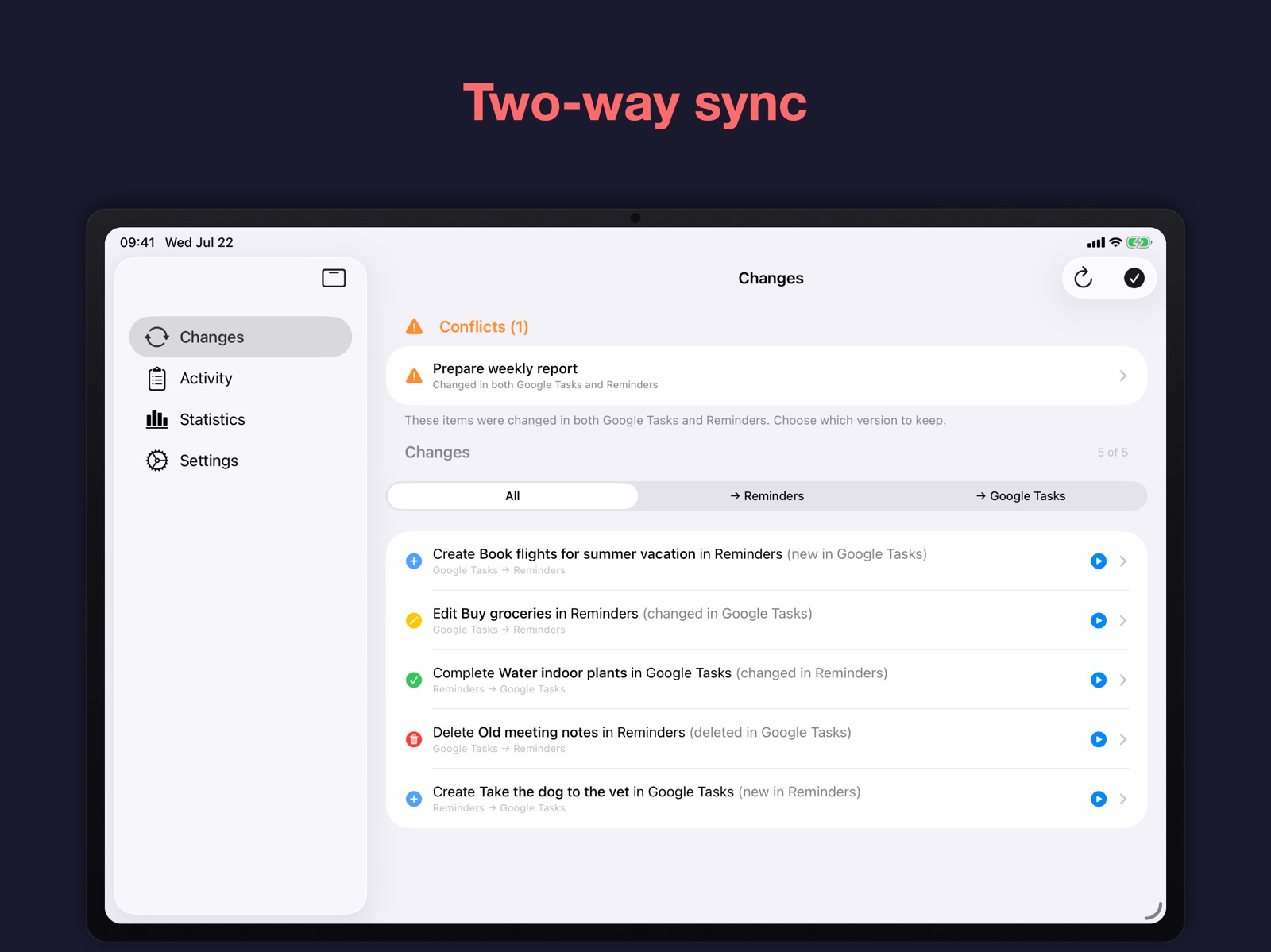Run sync for Edit Buy groceries
The height and width of the screenshot is (952, 1271).
(x=1099, y=621)
